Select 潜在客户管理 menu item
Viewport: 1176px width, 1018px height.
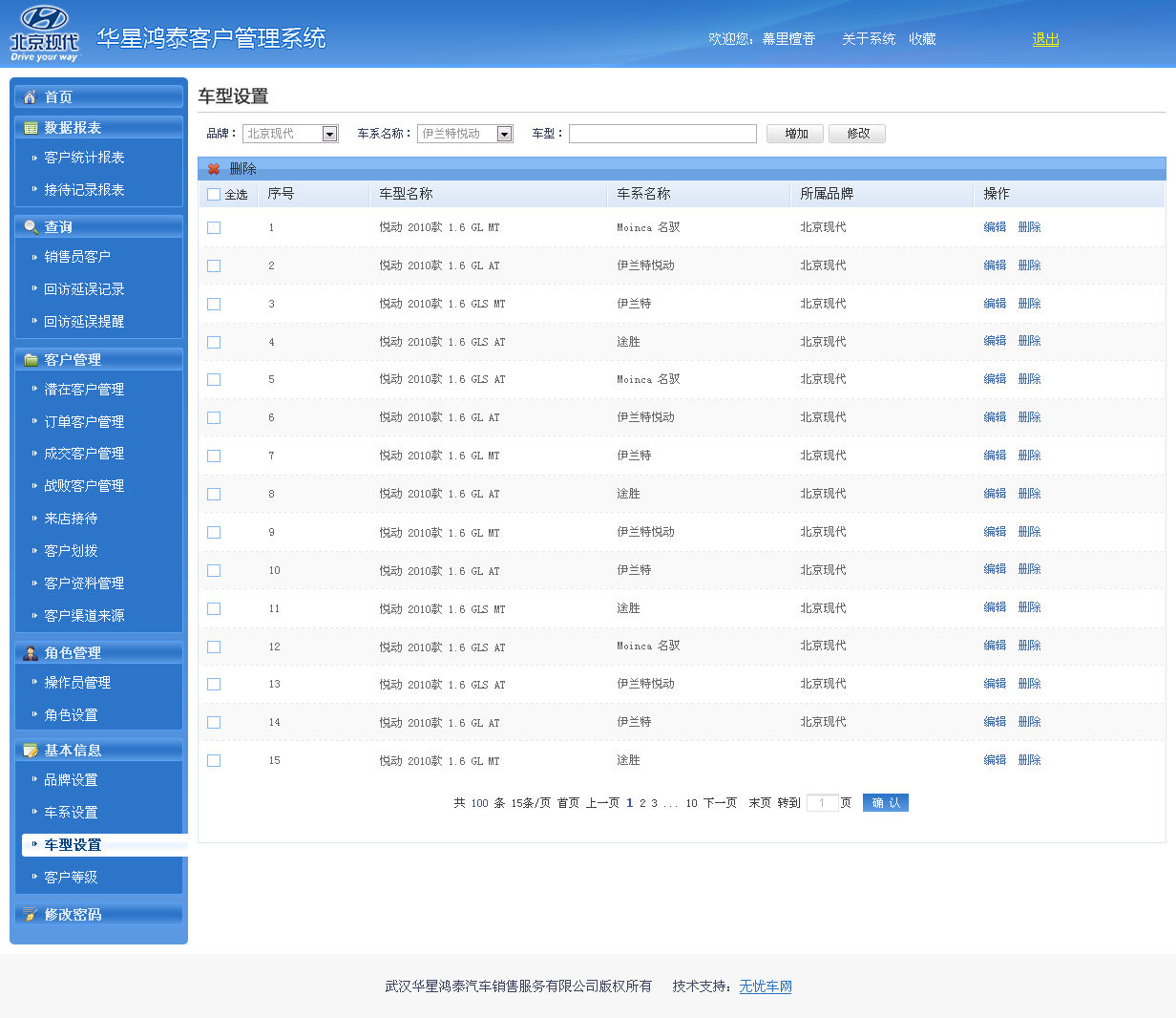(x=84, y=389)
